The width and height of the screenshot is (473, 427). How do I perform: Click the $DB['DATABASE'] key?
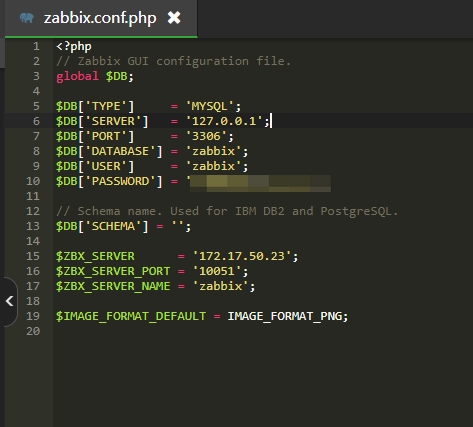click(109, 151)
